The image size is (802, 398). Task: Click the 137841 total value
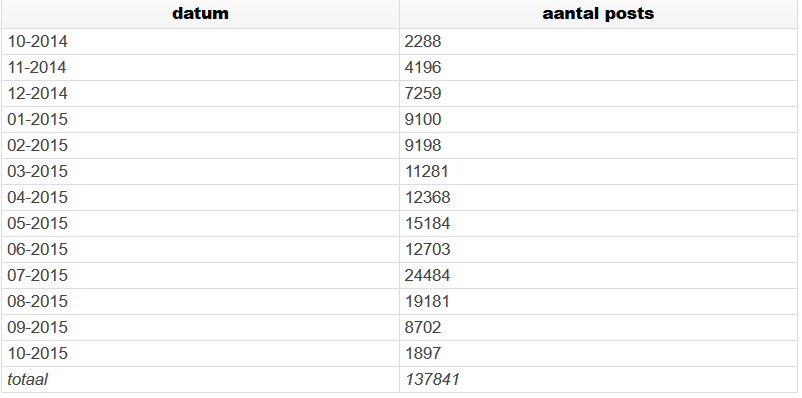point(432,380)
